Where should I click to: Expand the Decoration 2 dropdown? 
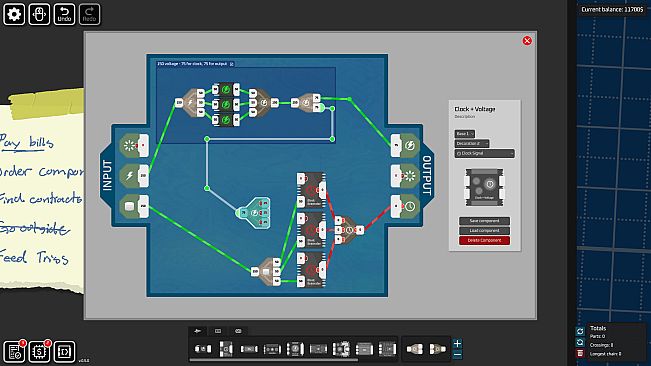(472, 144)
